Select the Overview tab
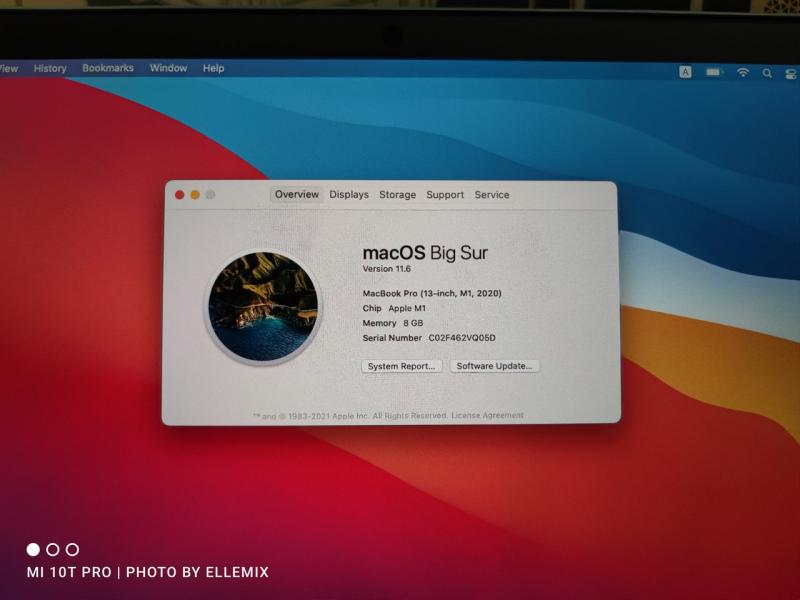This screenshot has height=600, width=800. click(297, 195)
